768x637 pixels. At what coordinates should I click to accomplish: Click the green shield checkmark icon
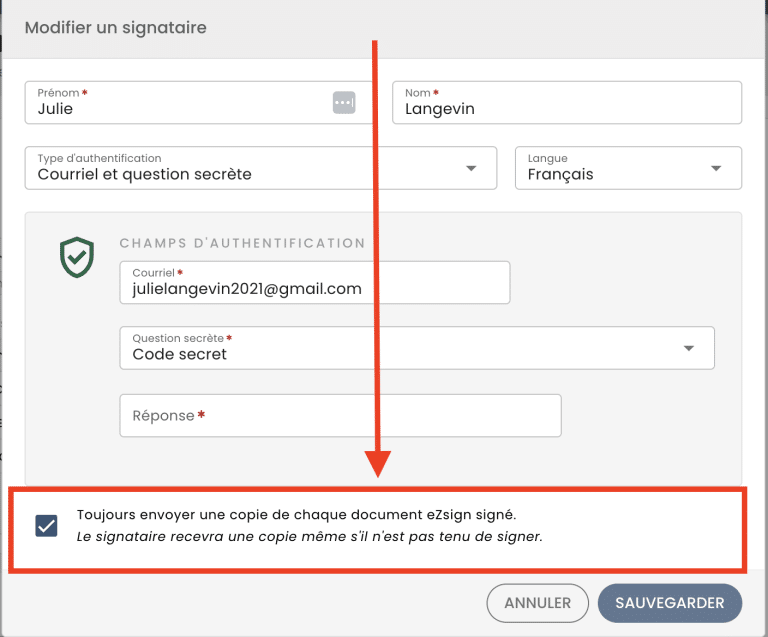(77, 257)
